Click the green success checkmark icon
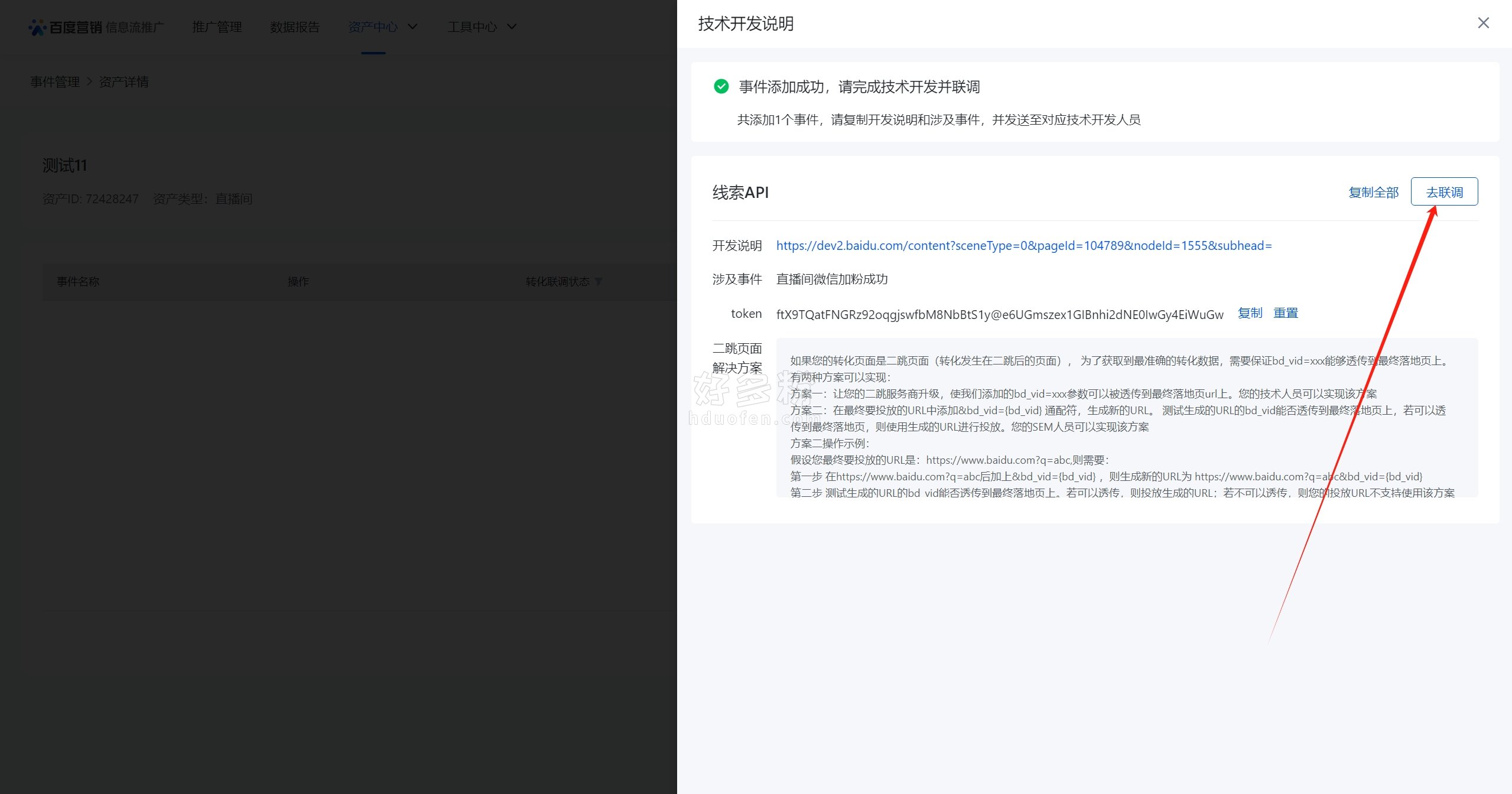This screenshot has width=1512, height=794. point(721,87)
